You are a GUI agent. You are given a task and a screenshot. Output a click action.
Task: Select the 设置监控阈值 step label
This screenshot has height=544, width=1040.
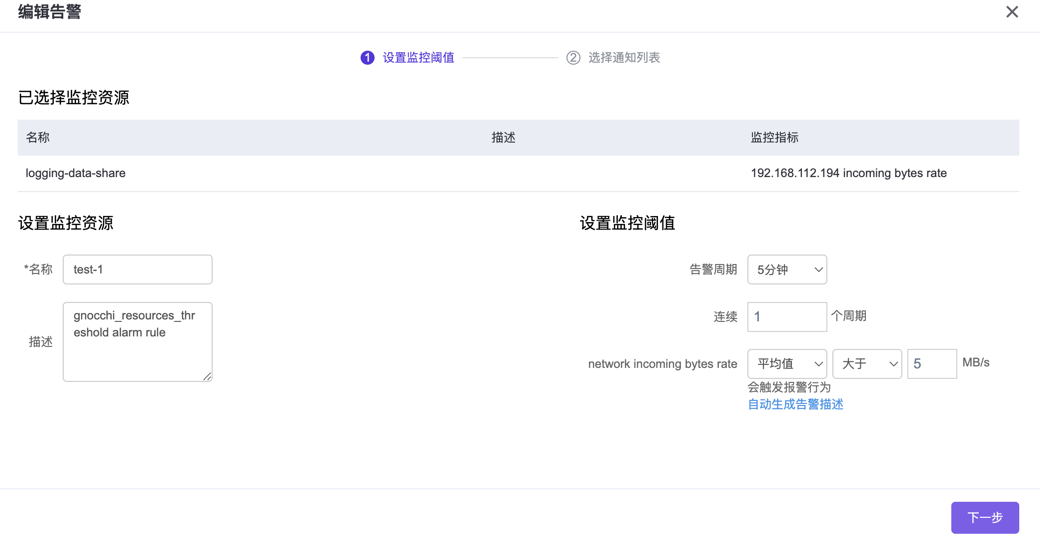pyautogui.click(x=418, y=58)
